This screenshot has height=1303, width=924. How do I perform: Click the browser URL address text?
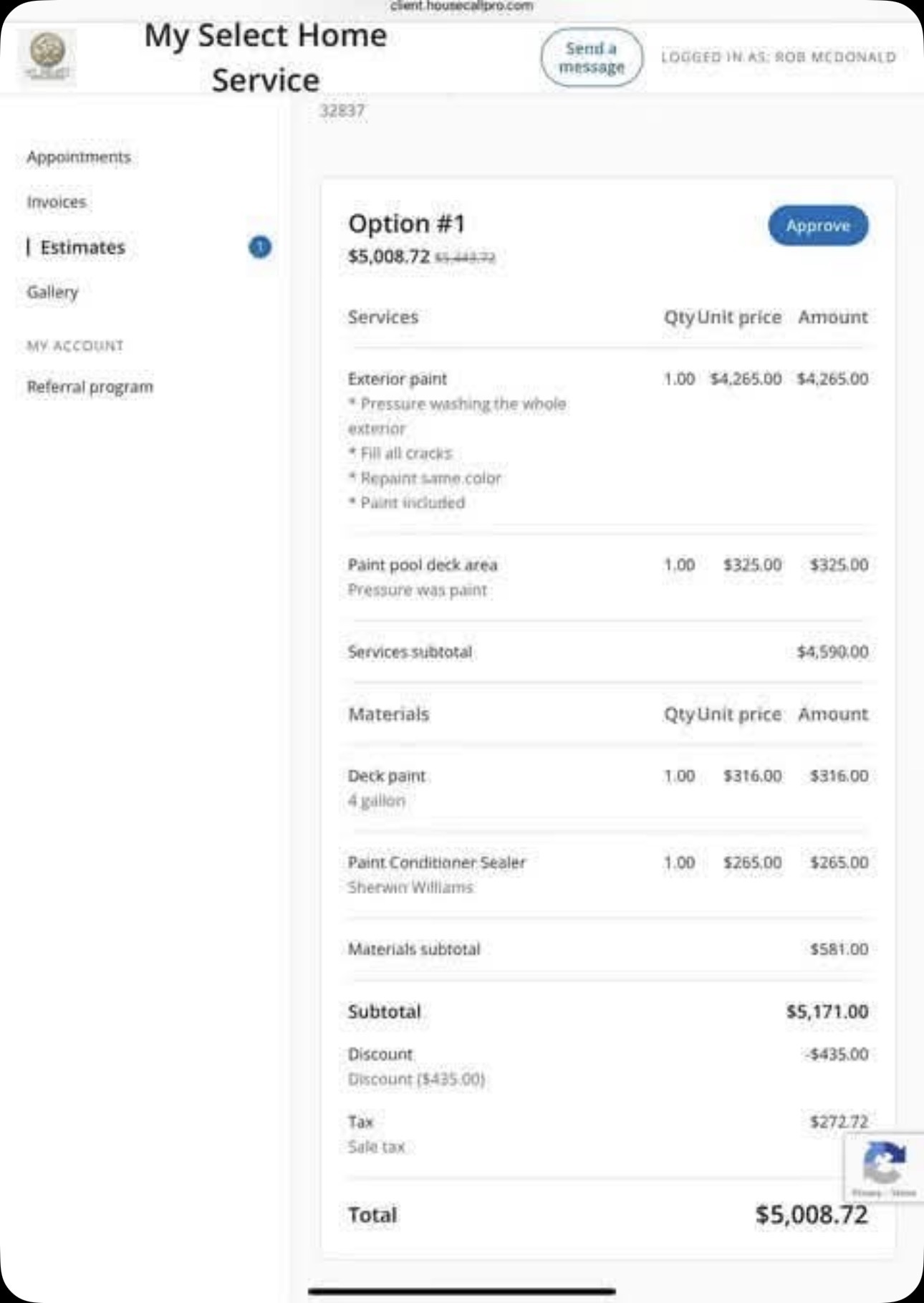tap(462, 6)
